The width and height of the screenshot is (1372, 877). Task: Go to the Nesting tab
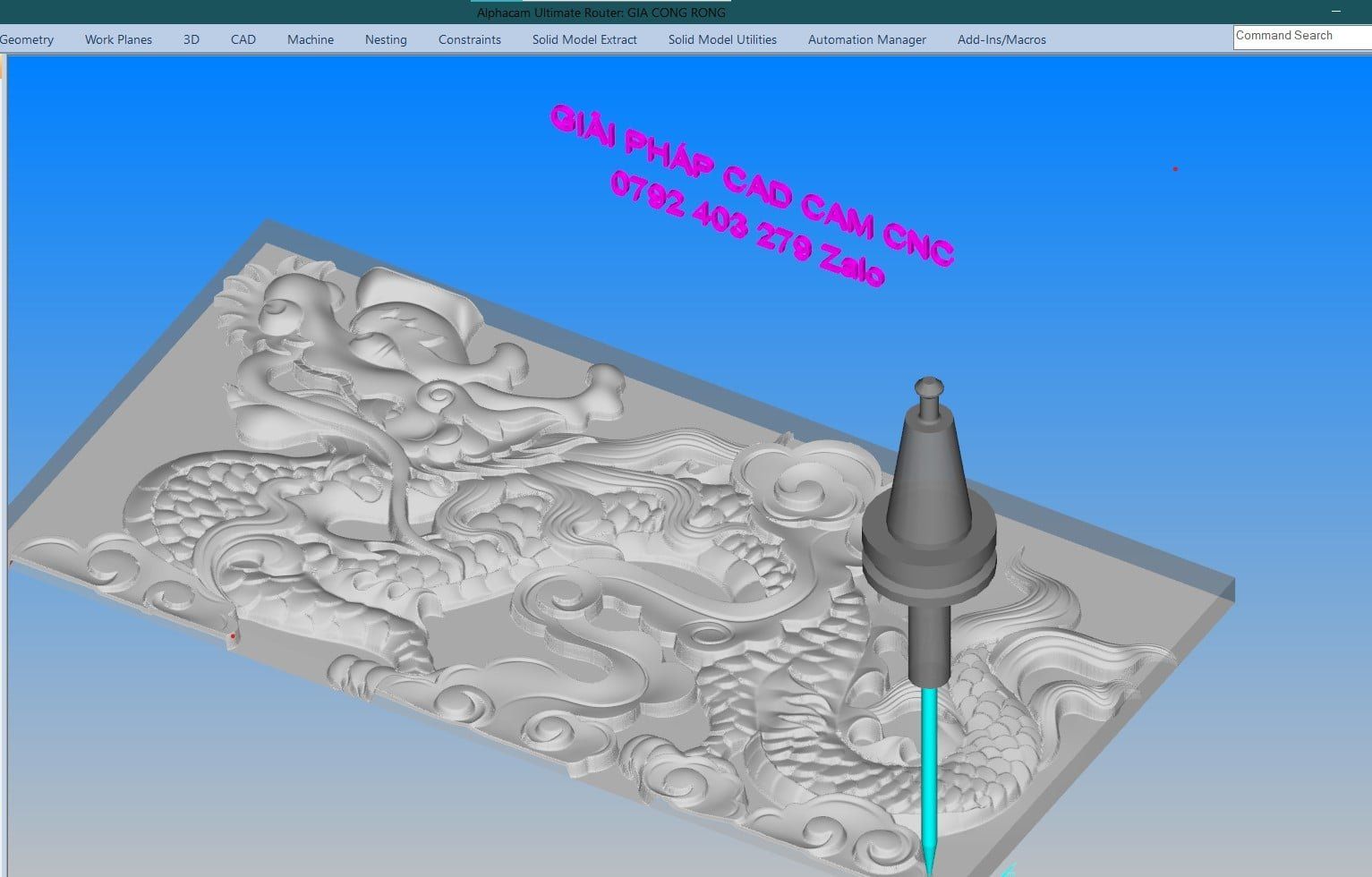click(x=386, y=39)
